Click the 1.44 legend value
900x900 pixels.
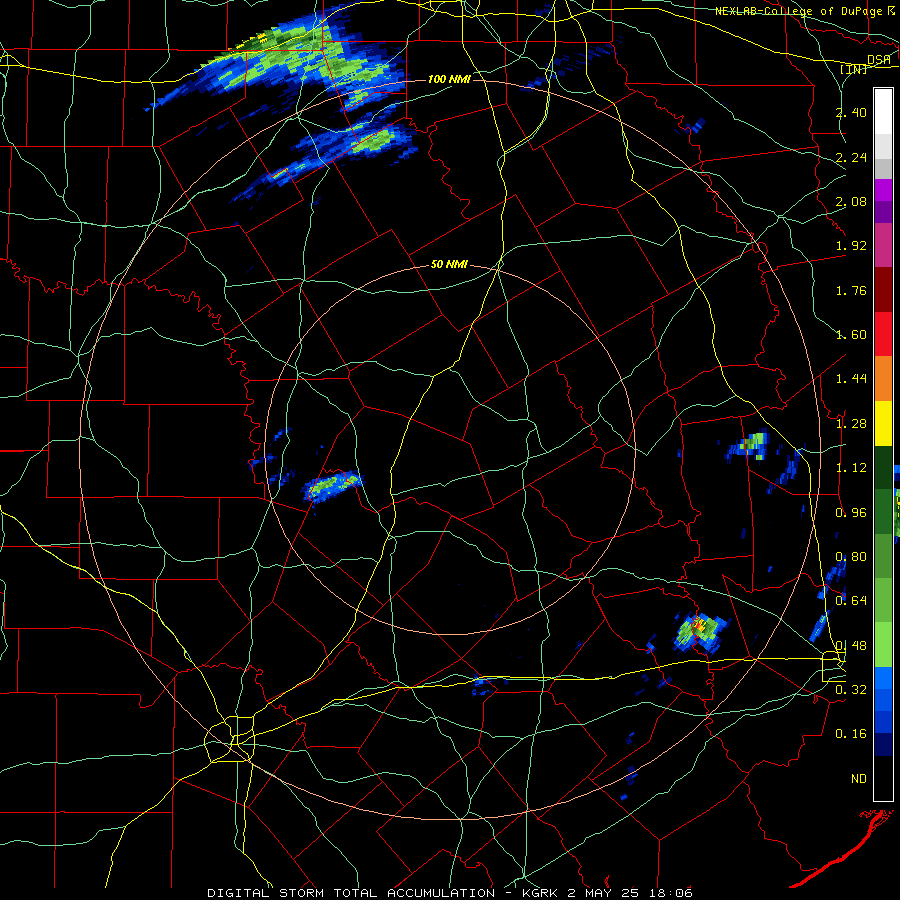[x=851, y=379]
